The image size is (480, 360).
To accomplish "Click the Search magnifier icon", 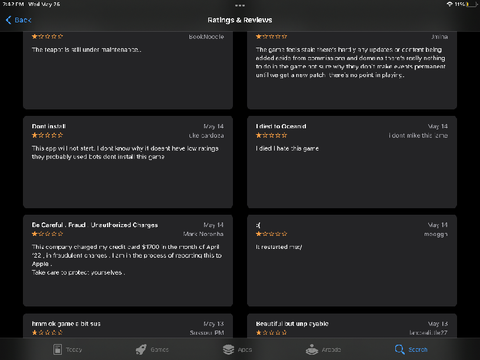I will tap(399, 349).
